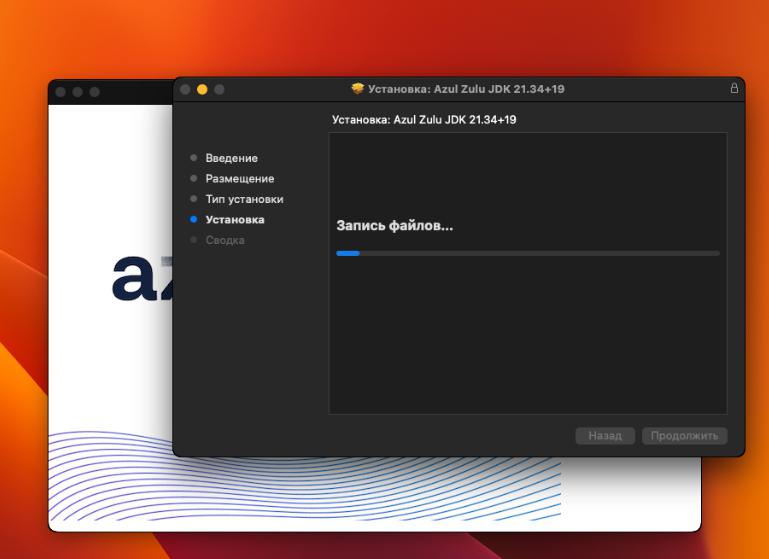Click the lock icon in installer title bar
This screenshot has height=559, width=769.
point(734,88)
